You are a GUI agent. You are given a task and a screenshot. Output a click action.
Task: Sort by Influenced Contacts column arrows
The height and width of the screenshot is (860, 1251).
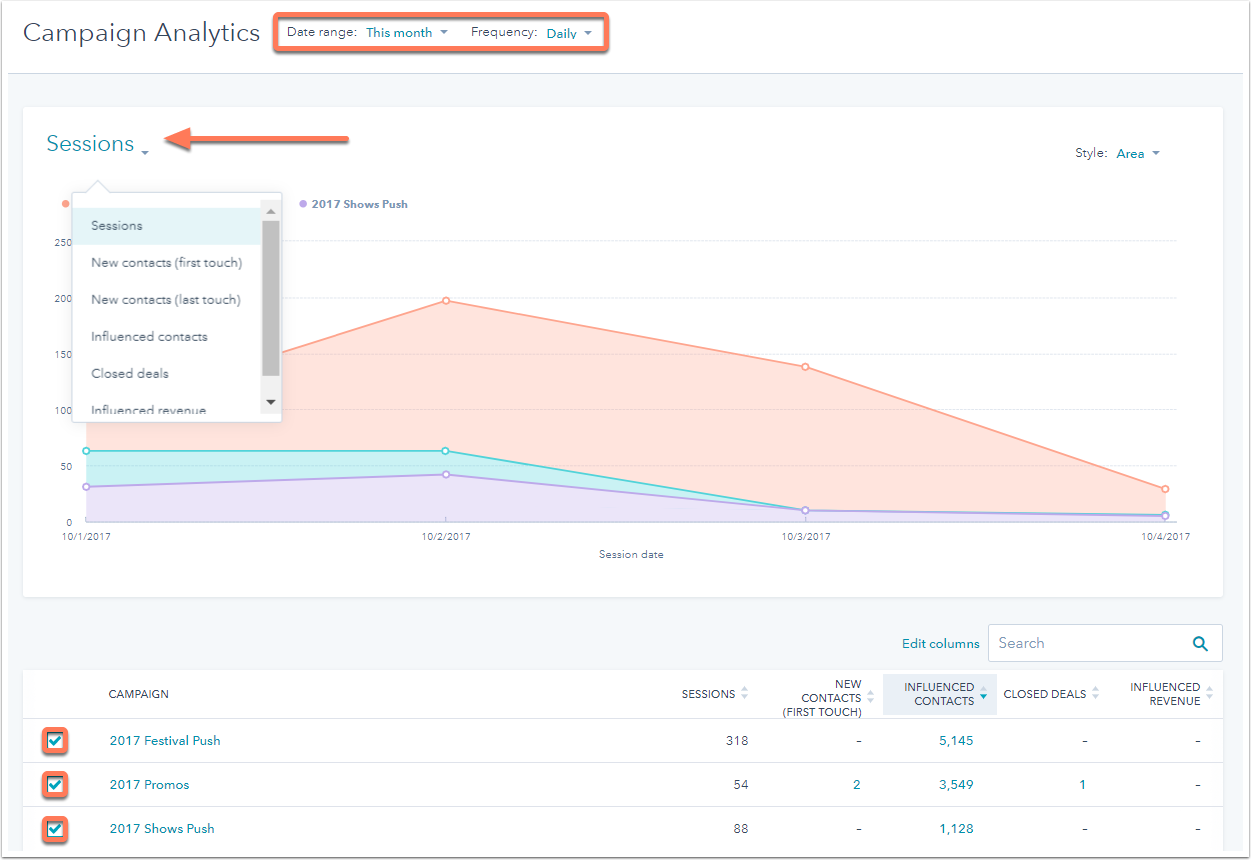pos(983,694)
